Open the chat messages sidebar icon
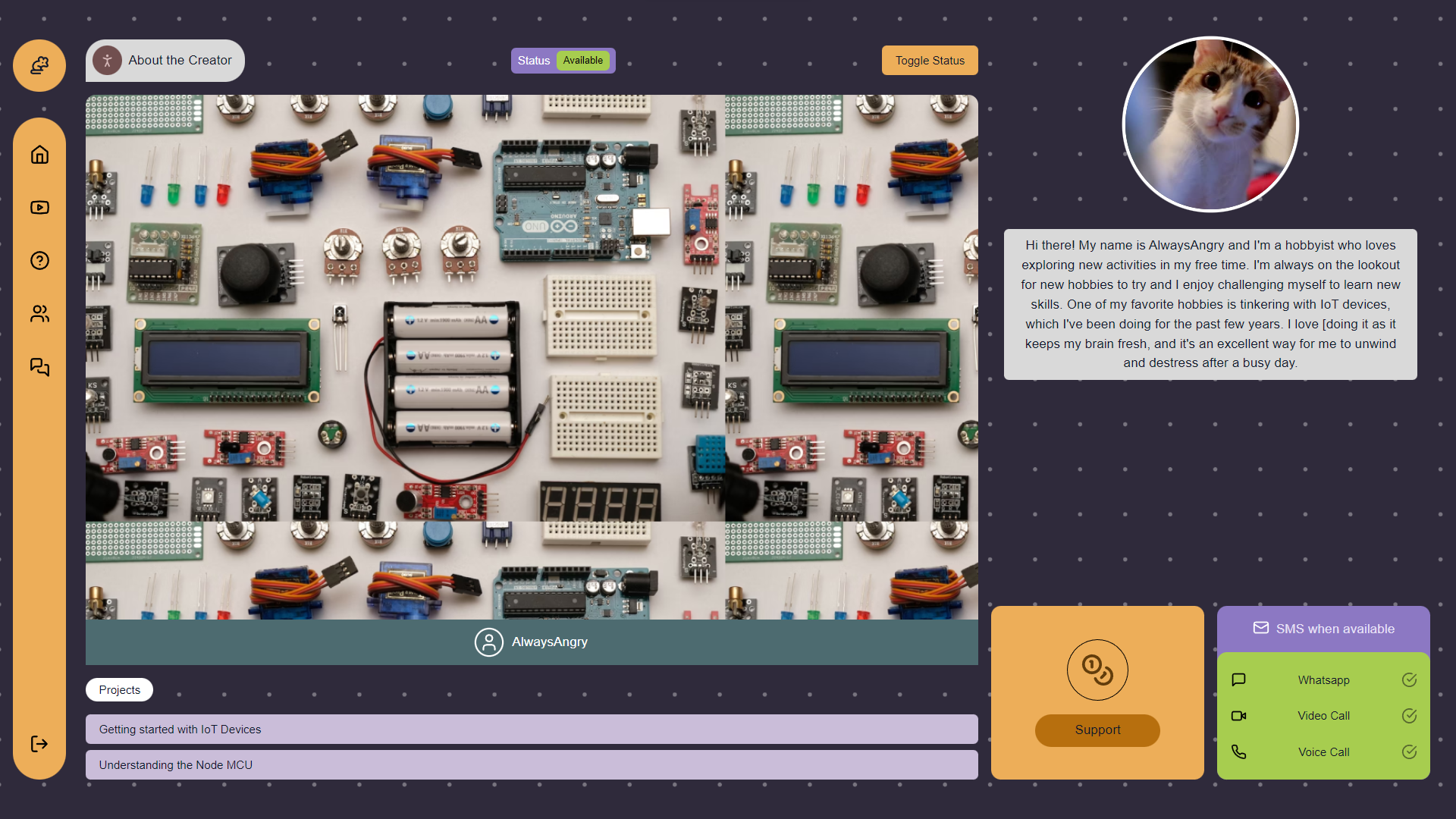The width and height of the screenshot is (1456, 819). [39, 368]
